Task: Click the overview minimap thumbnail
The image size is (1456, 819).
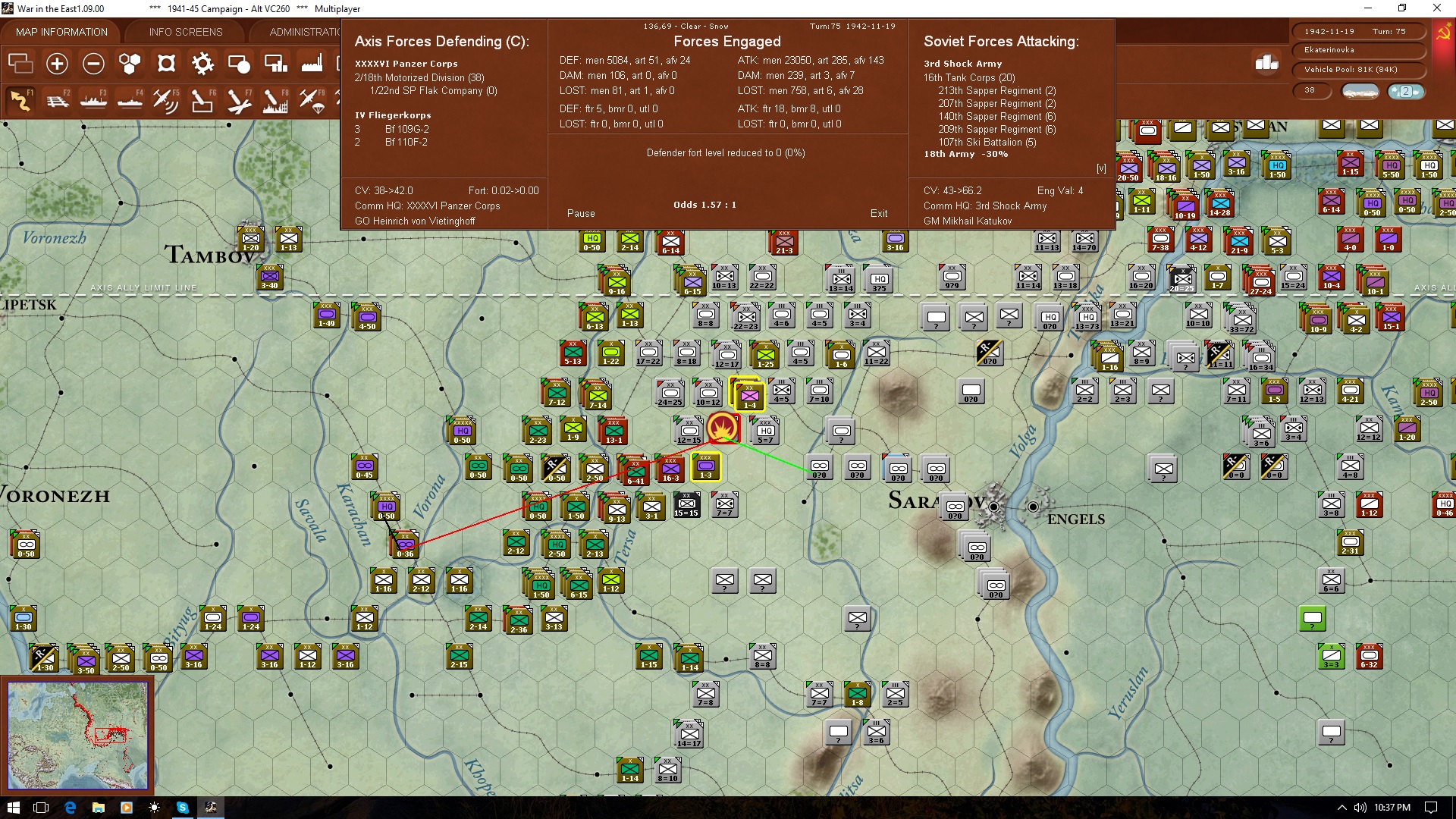Action: coord(78,735)
